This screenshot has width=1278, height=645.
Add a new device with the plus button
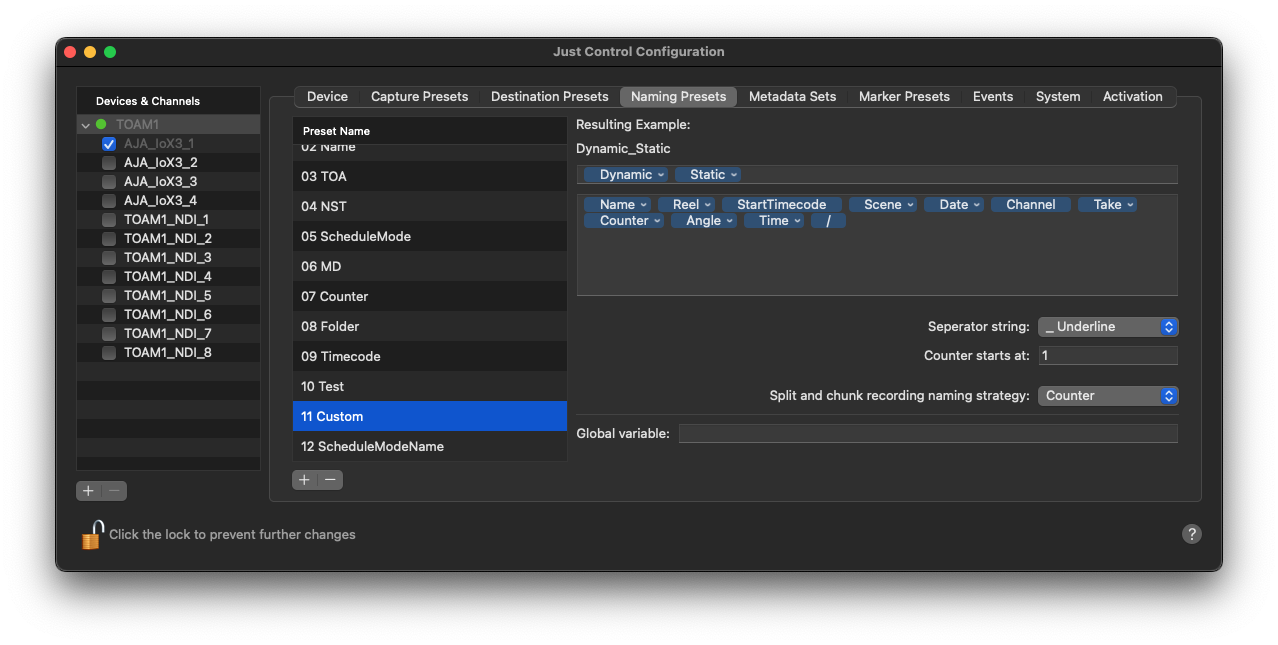click(89, 490)
